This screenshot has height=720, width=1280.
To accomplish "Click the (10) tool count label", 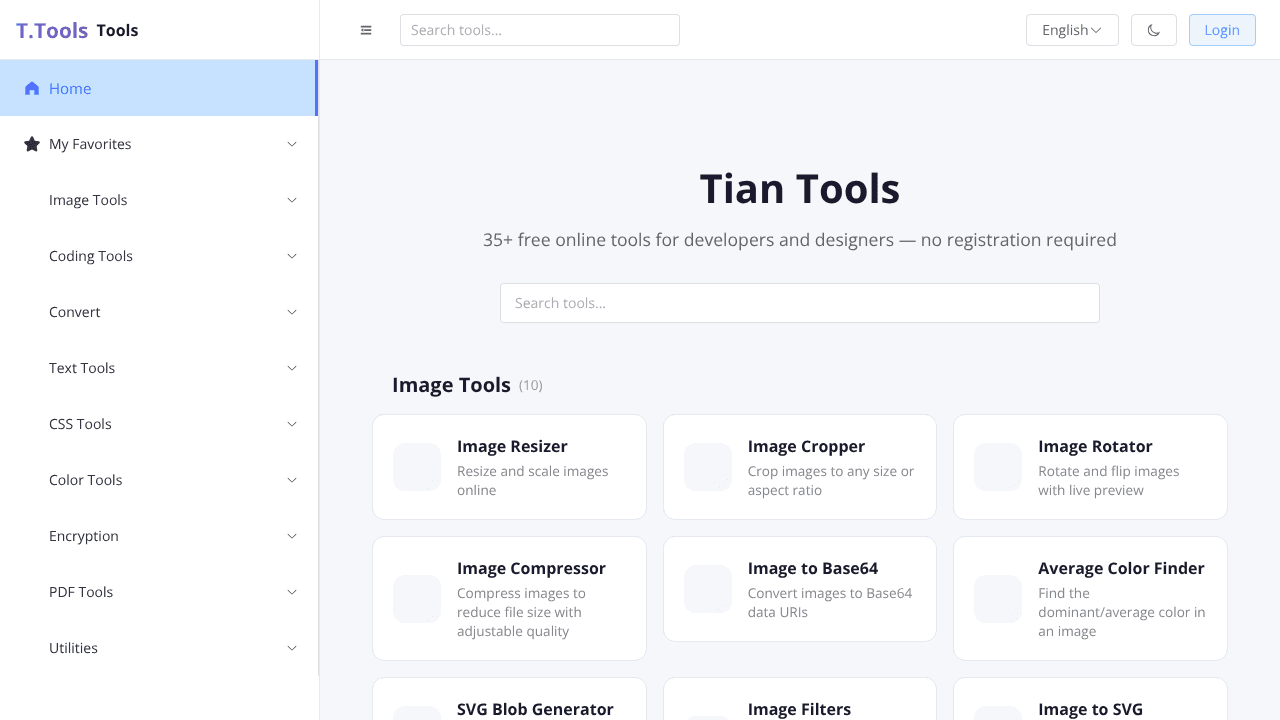I will (x=530, y=386).
